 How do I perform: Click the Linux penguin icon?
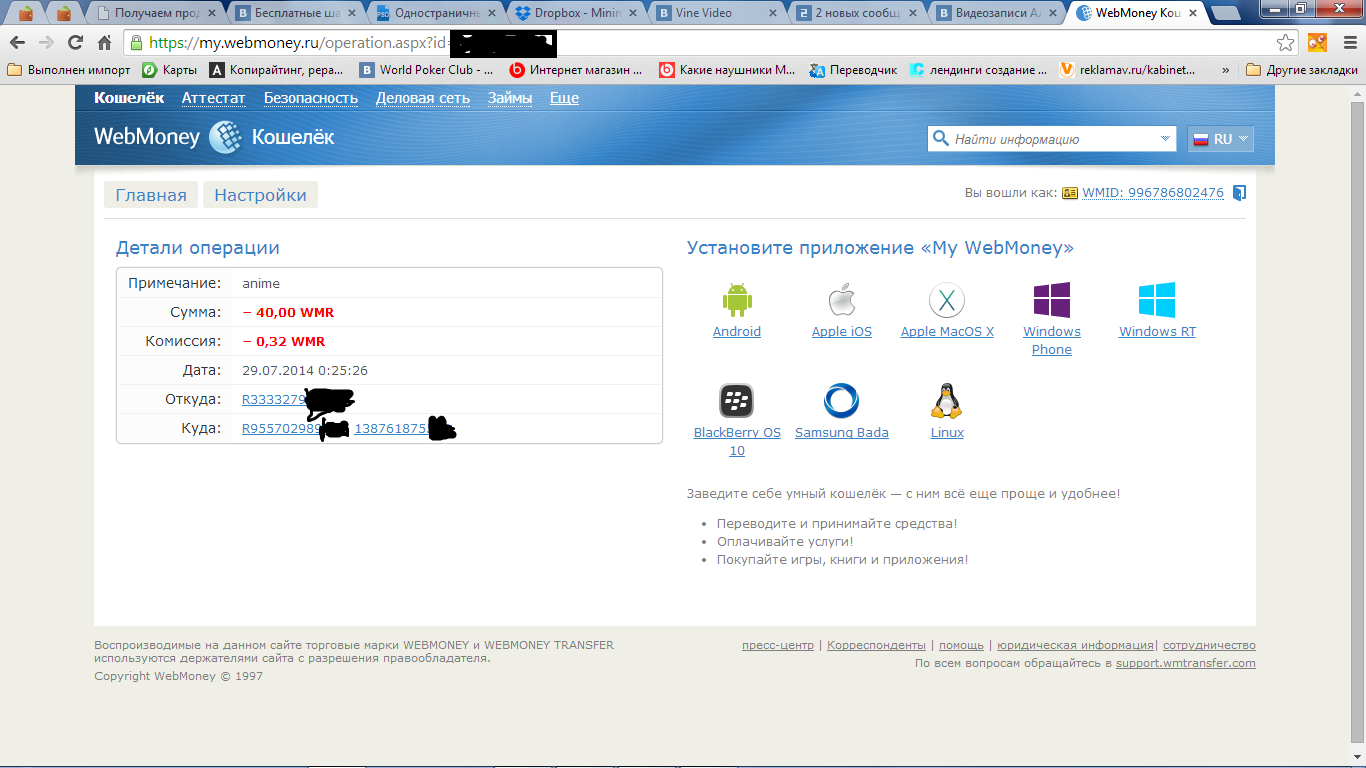coord(947,401)
